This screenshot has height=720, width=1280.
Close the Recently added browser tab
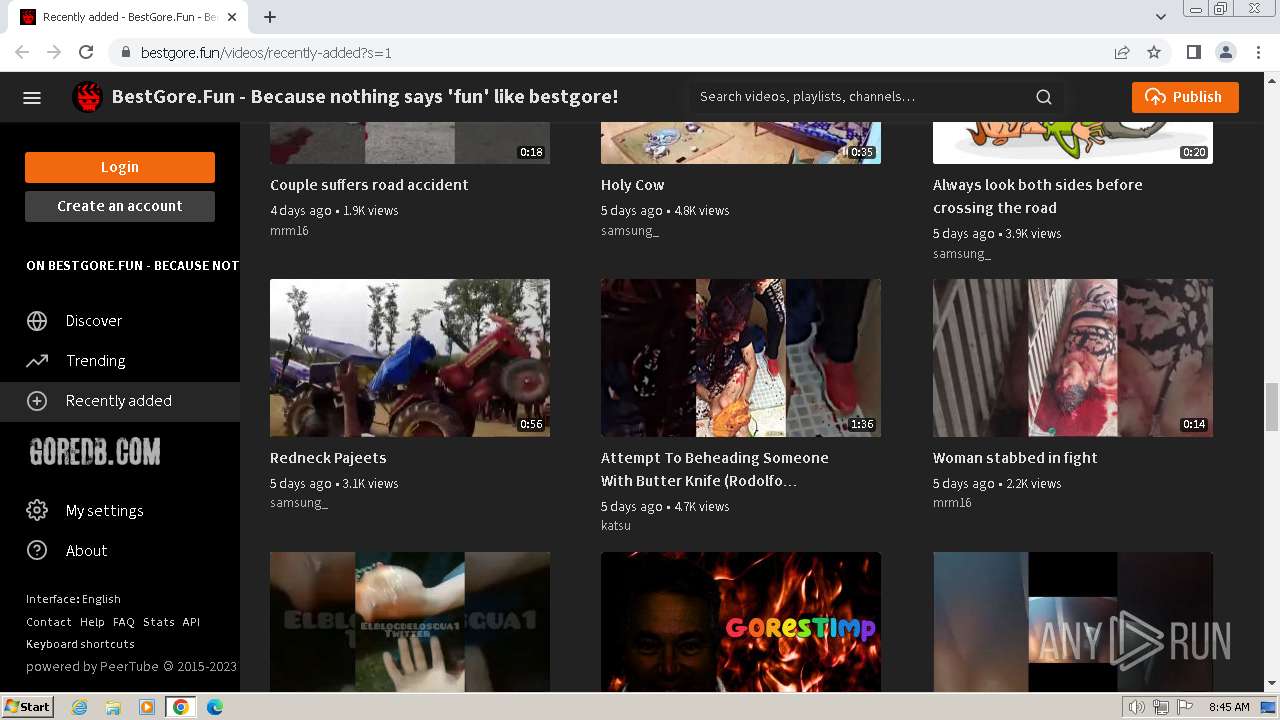click(232, 17)
